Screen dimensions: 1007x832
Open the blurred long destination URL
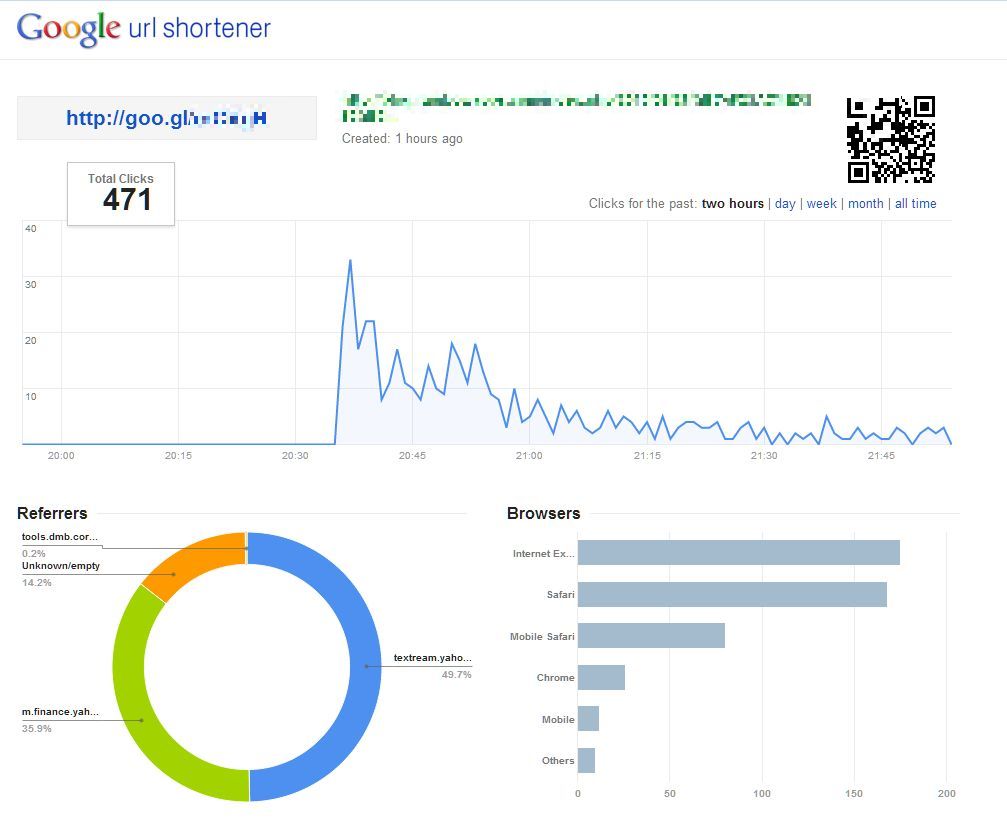coord(576,107)
